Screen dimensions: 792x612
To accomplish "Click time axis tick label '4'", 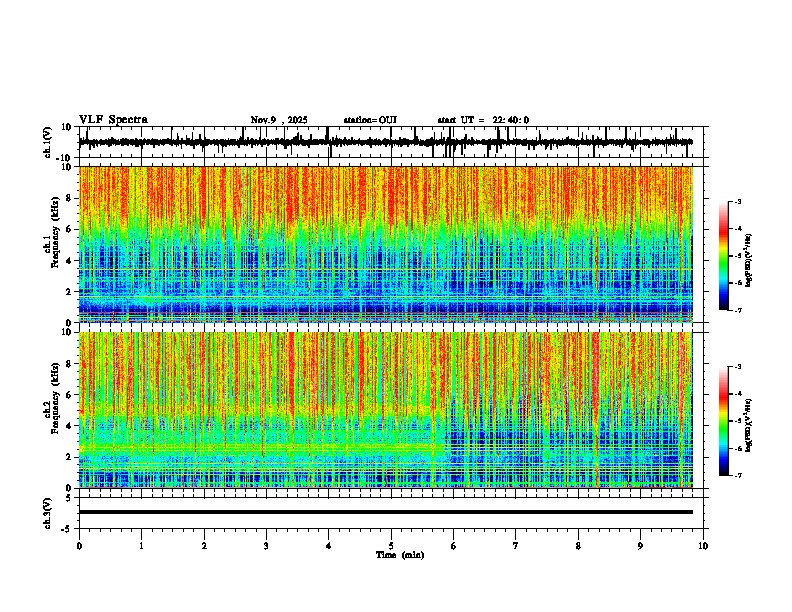I will point(328,546).
